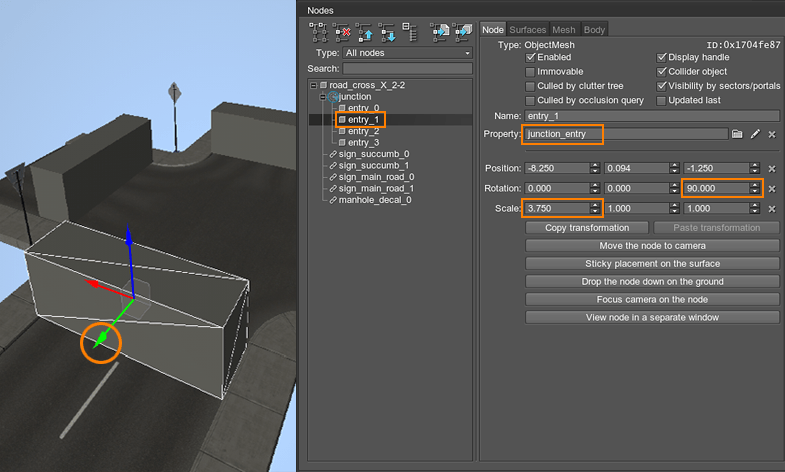Click the Copy transformation button
Viewport: 785px width, 472px height.
586,227
